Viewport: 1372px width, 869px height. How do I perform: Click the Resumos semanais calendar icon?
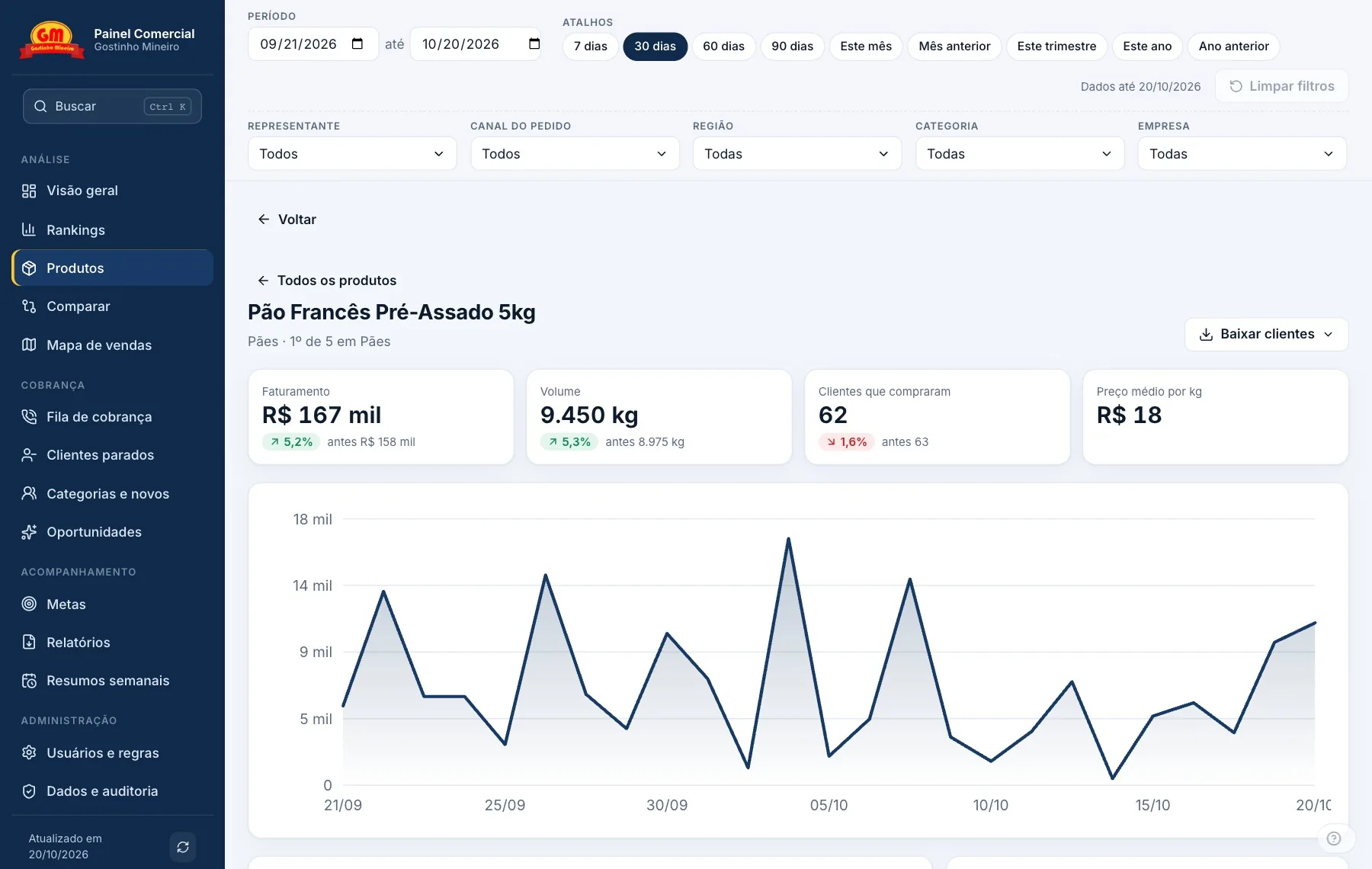tap(29, 681)
